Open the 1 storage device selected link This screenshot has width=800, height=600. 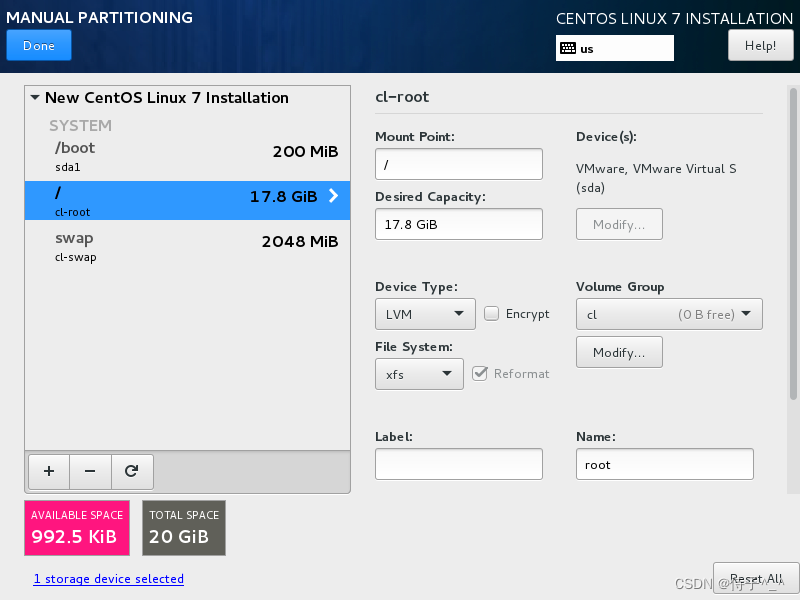tap(109, 579)
